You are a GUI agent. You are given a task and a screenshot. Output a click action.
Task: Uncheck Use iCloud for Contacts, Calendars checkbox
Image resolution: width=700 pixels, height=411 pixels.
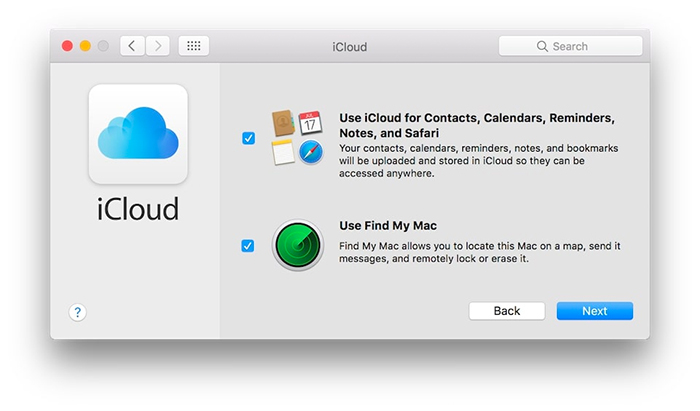(x=248, y=138)
